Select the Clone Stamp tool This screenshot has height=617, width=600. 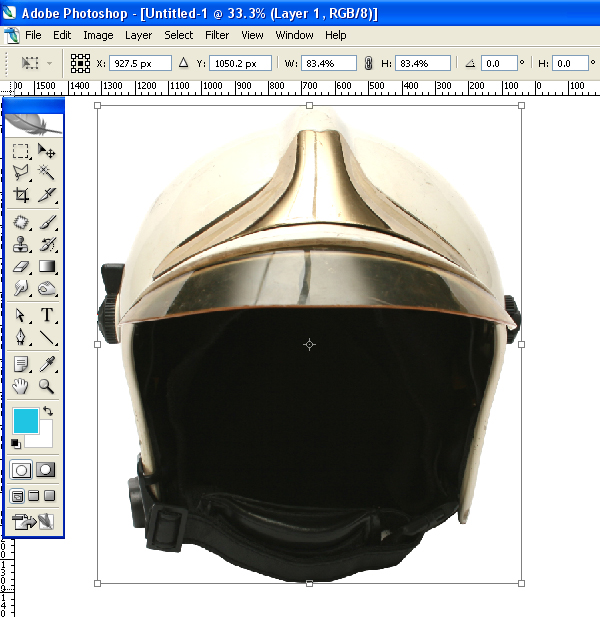pos(20,244)
